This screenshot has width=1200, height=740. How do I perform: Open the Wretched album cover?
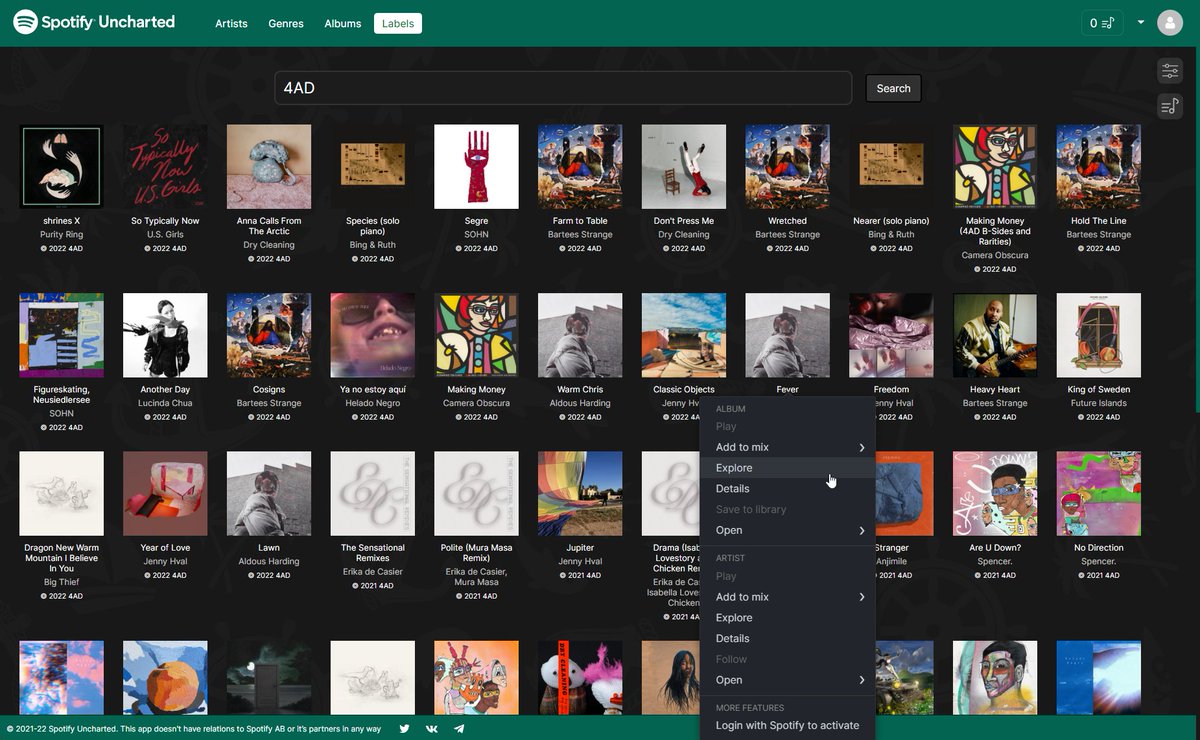(x=787, y=166)
